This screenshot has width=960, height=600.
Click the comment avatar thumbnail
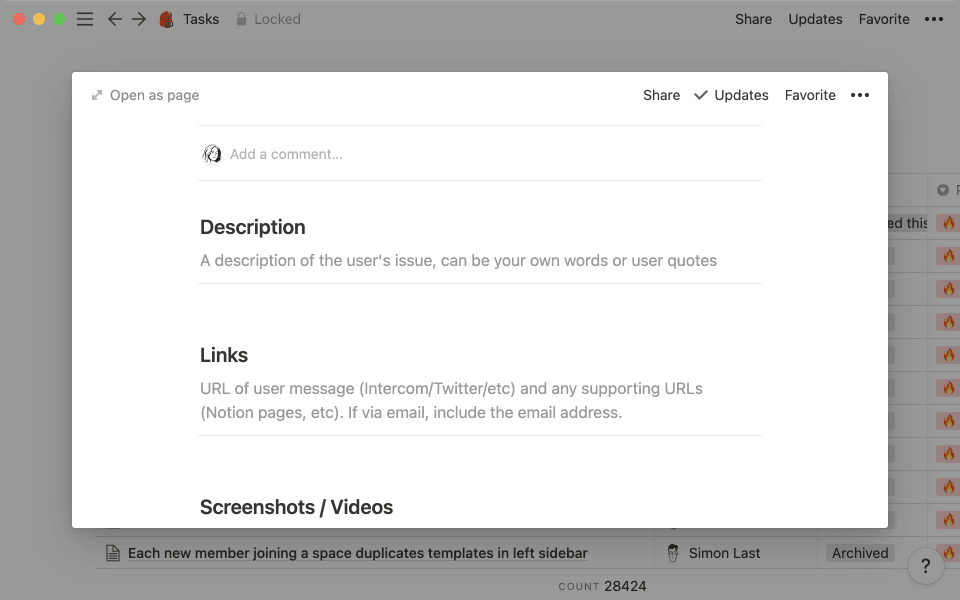tap(212, 154)
